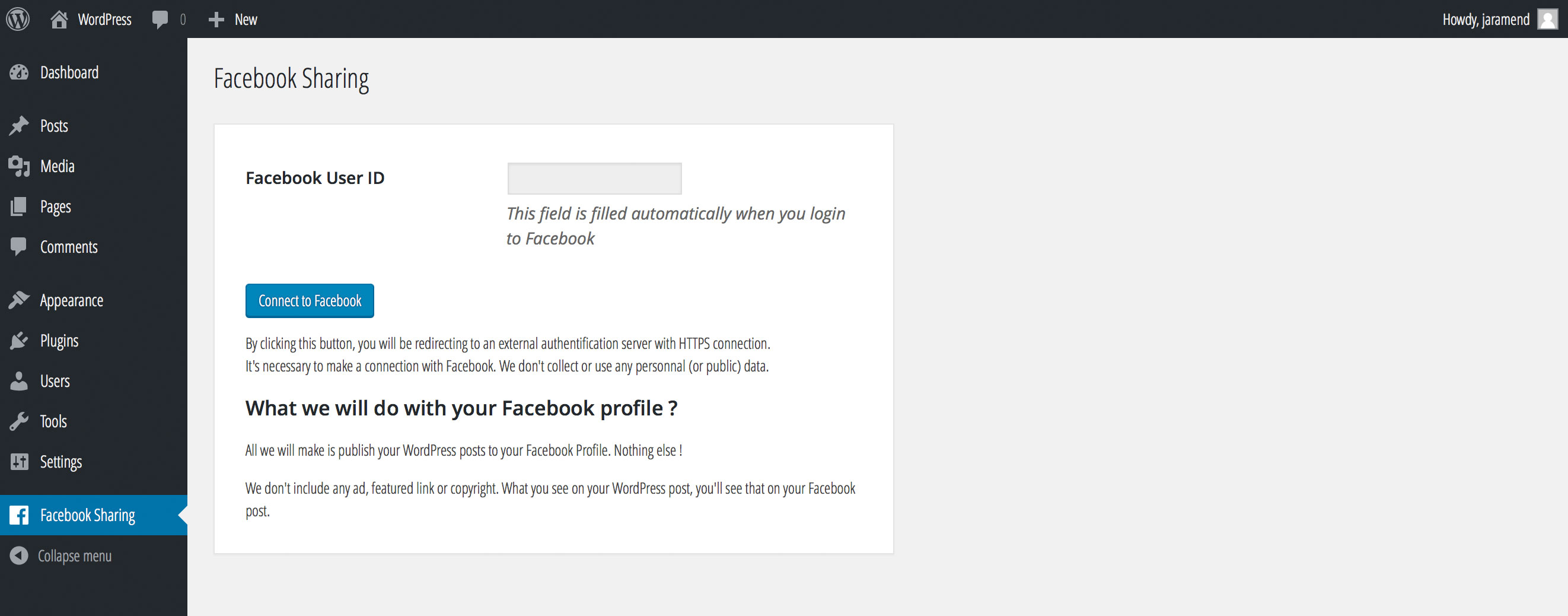Click the WordPress logo icon

18,19
